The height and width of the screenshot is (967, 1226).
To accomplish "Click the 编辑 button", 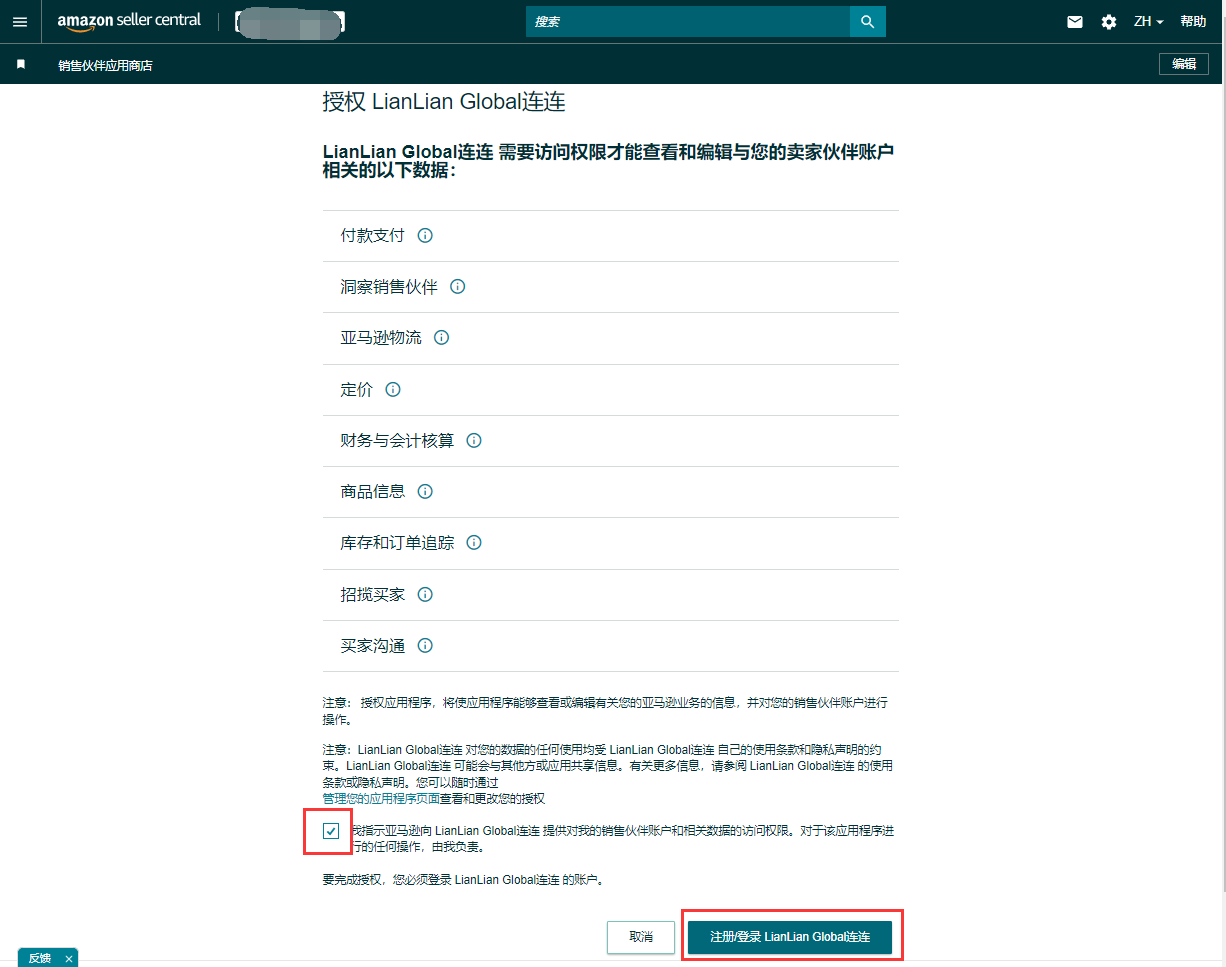I will (1184, 64).
